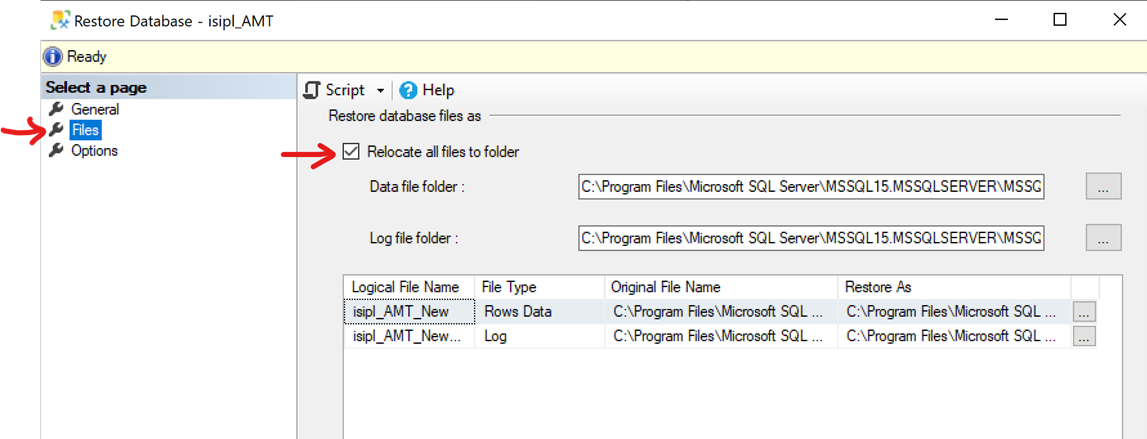Open the Options page

coord(94,151)
